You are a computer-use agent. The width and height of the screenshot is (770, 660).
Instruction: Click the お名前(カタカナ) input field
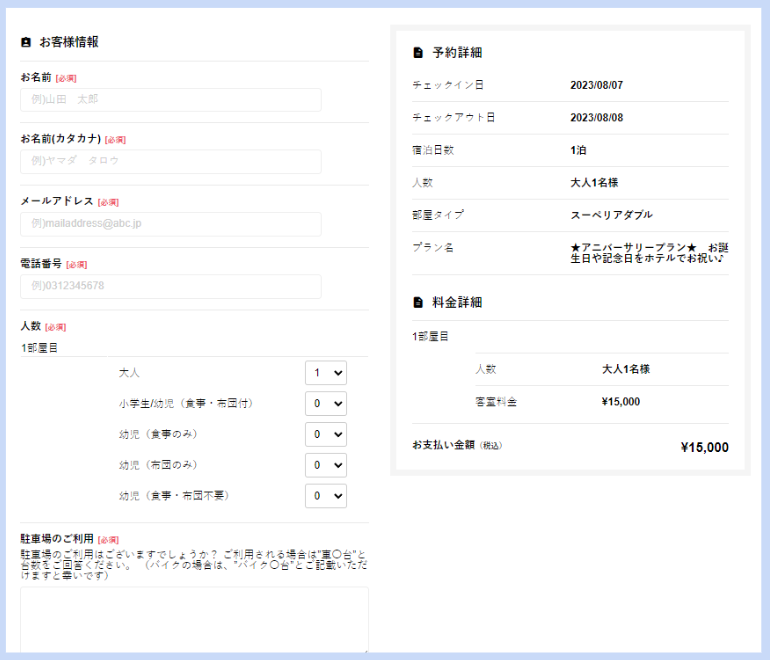[x=171, y=162]
